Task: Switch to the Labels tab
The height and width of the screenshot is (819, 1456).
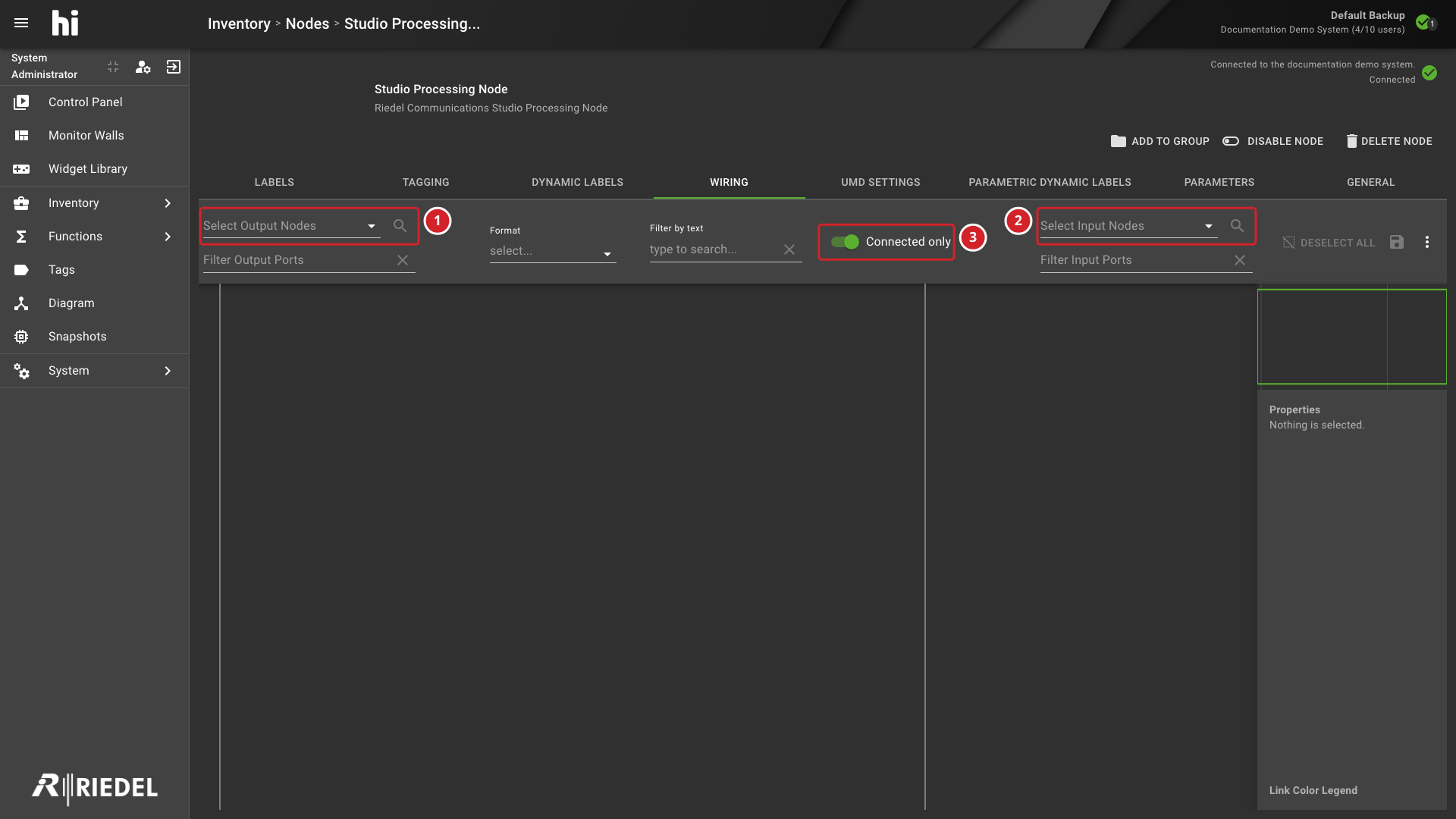Action: pos(275,182)
